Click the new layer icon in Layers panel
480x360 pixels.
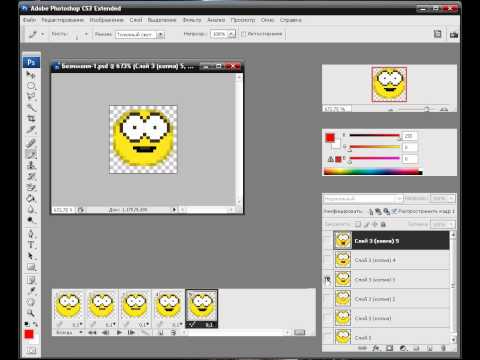coord(430,348)
